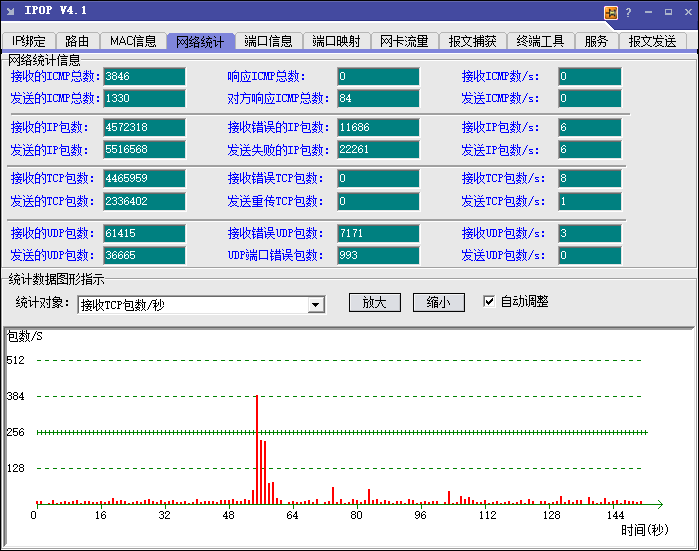Go to the 端口信息 tab

pos(268,41)
